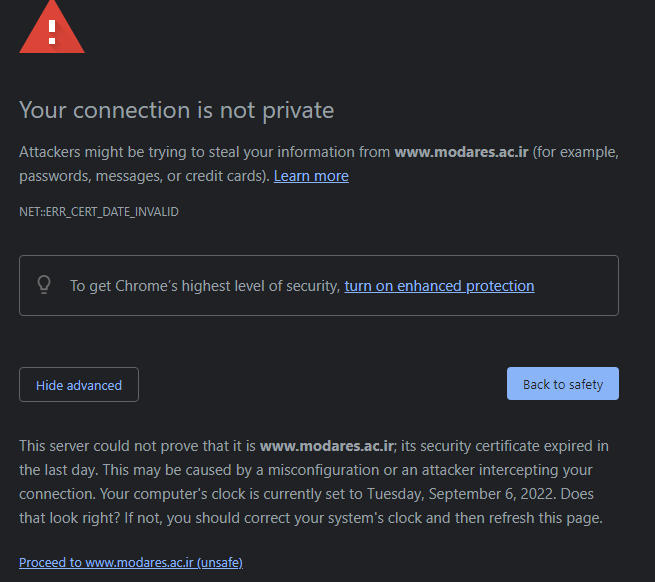Go back using Back to safety
Viewport: 655px width, 582px height.
click(x=562, y=384)
